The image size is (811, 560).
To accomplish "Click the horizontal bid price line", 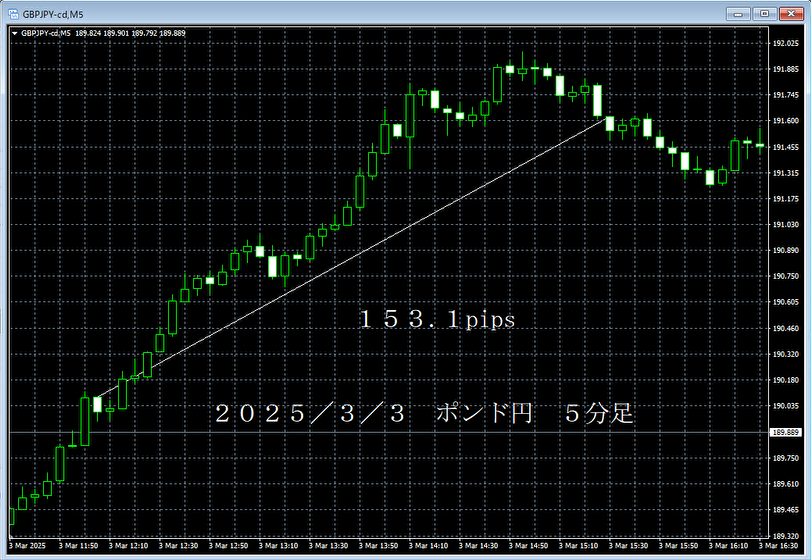I will tap(400, 432).
